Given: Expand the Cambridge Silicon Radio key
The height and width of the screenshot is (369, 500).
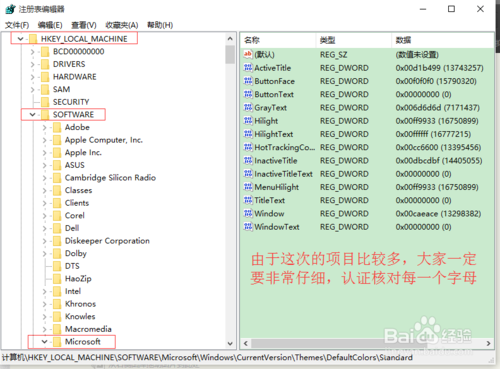Looking at the screenshot, I should tap(44, 178).
